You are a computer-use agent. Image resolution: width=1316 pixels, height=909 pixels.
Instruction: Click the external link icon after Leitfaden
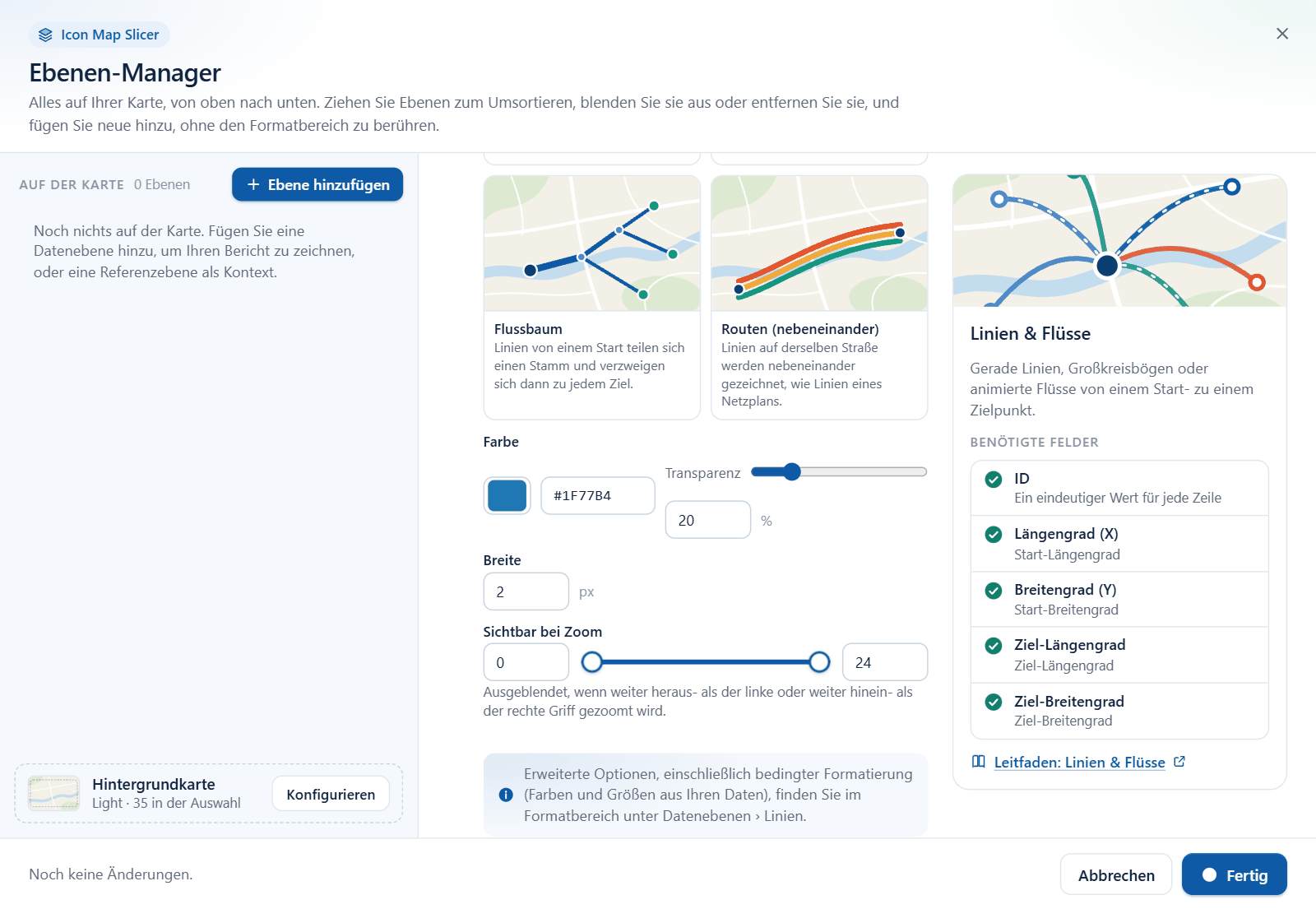click(1179, 762)
